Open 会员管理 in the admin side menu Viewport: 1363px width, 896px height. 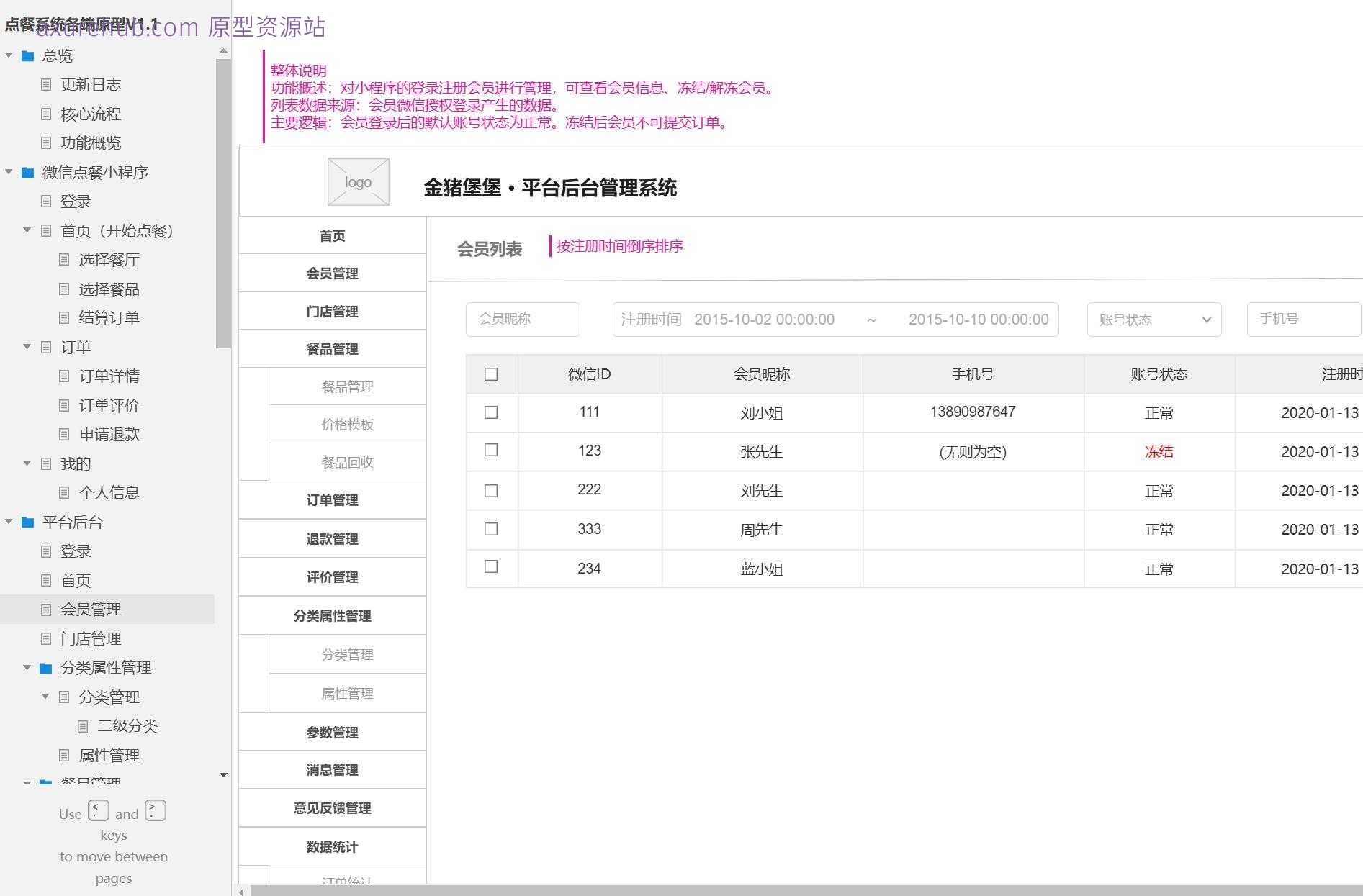click(333, 273)
